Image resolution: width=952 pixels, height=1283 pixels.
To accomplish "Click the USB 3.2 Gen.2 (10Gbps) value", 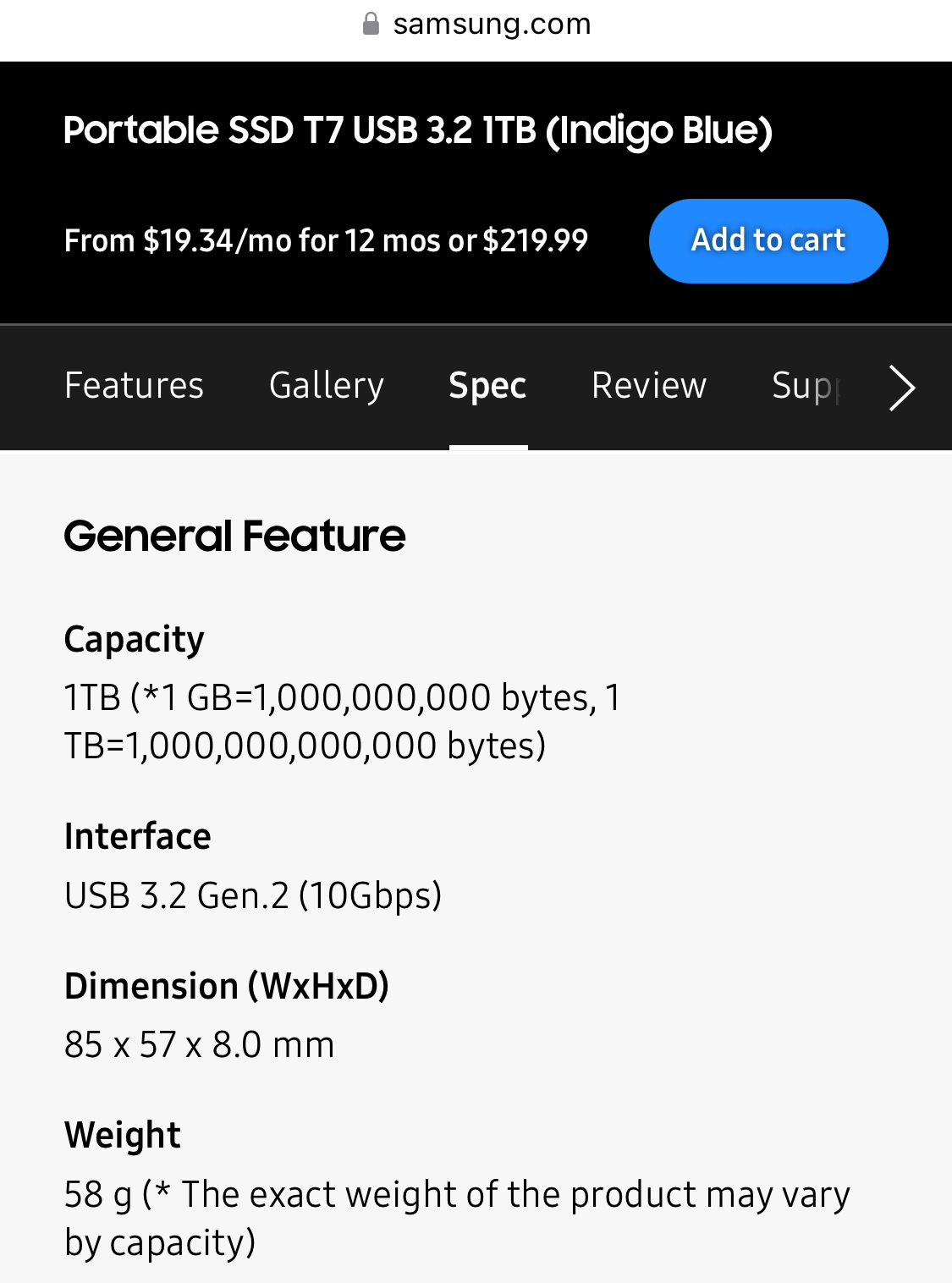I will tap(253, 895).
